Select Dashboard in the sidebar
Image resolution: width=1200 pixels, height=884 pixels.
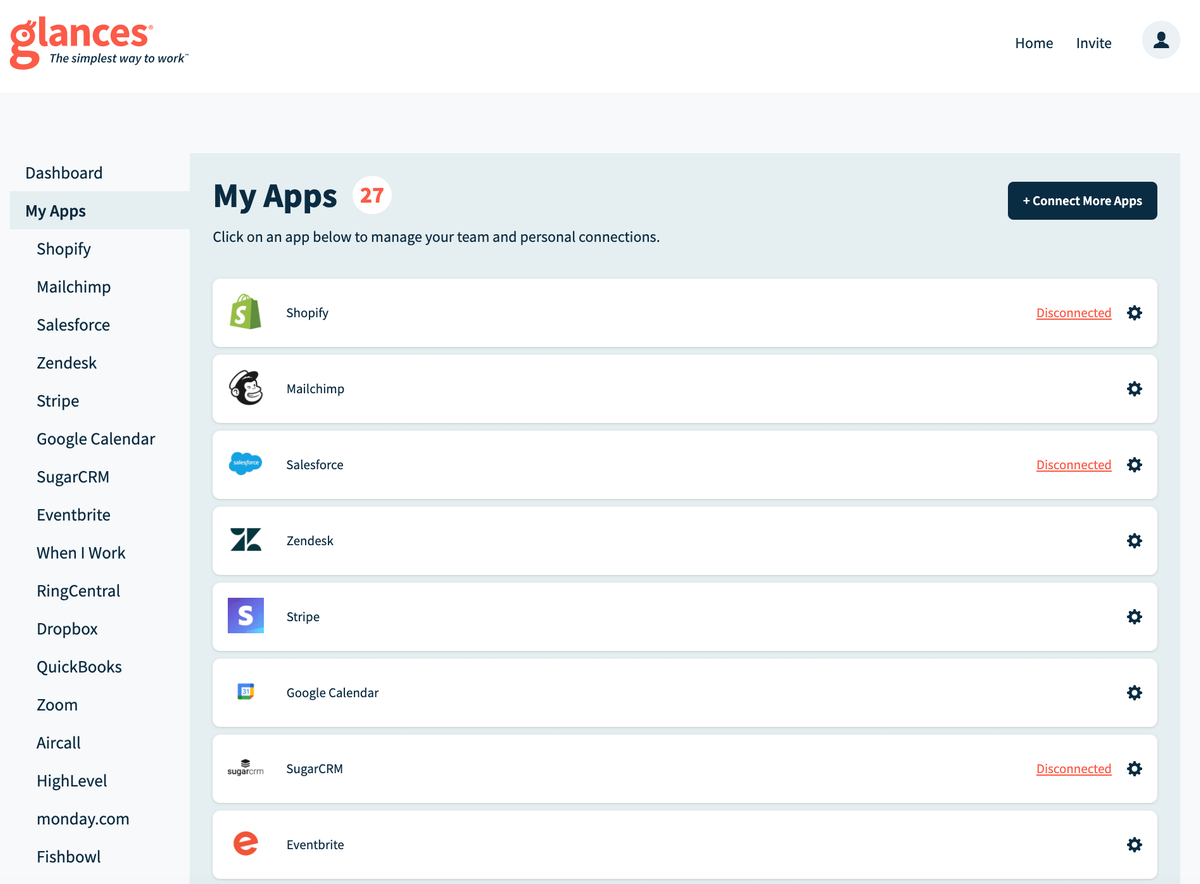(64, 173)
